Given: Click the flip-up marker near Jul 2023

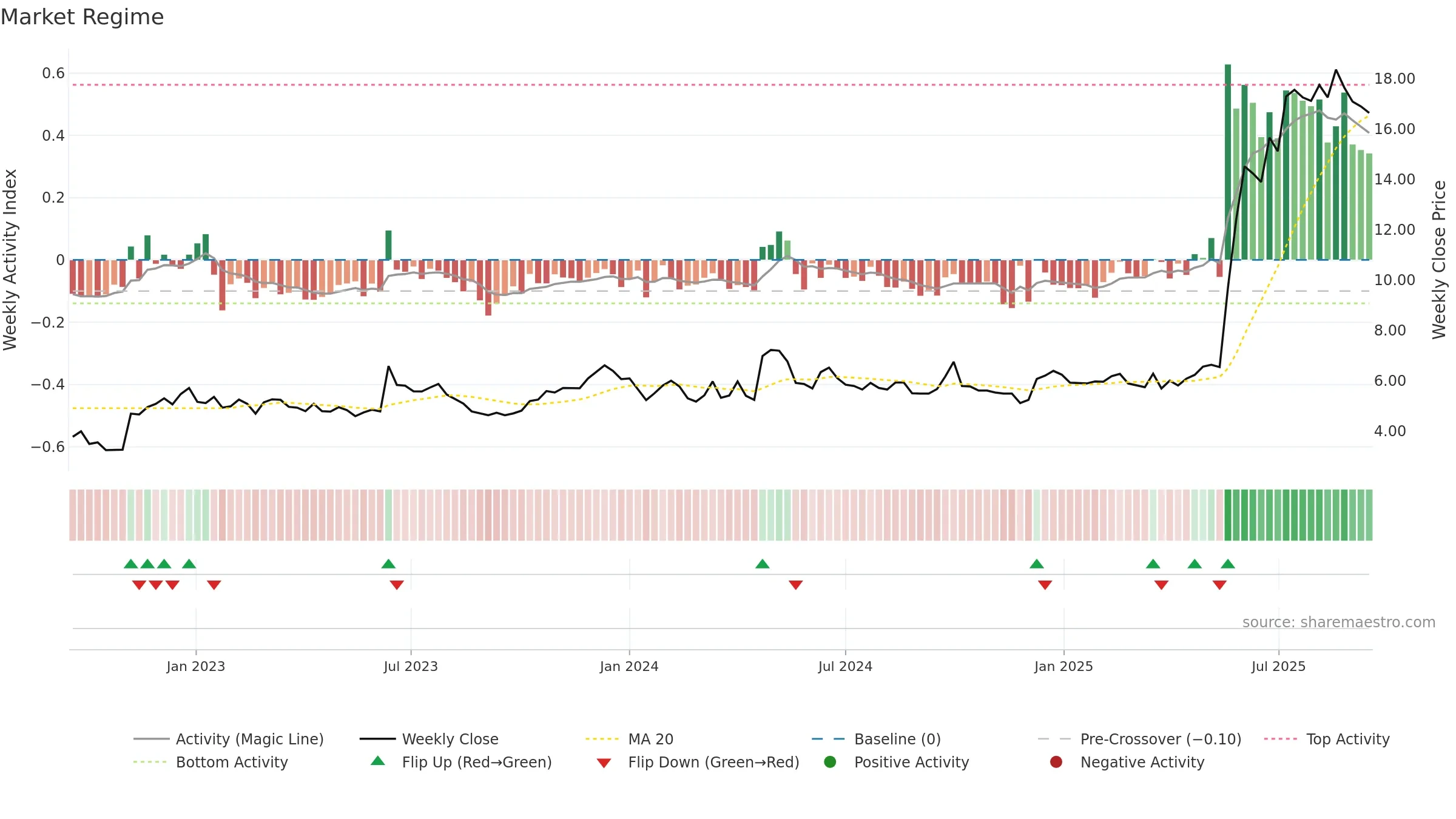Looking at the screenshot, I should pyautogui.click(x=388, y=564).
